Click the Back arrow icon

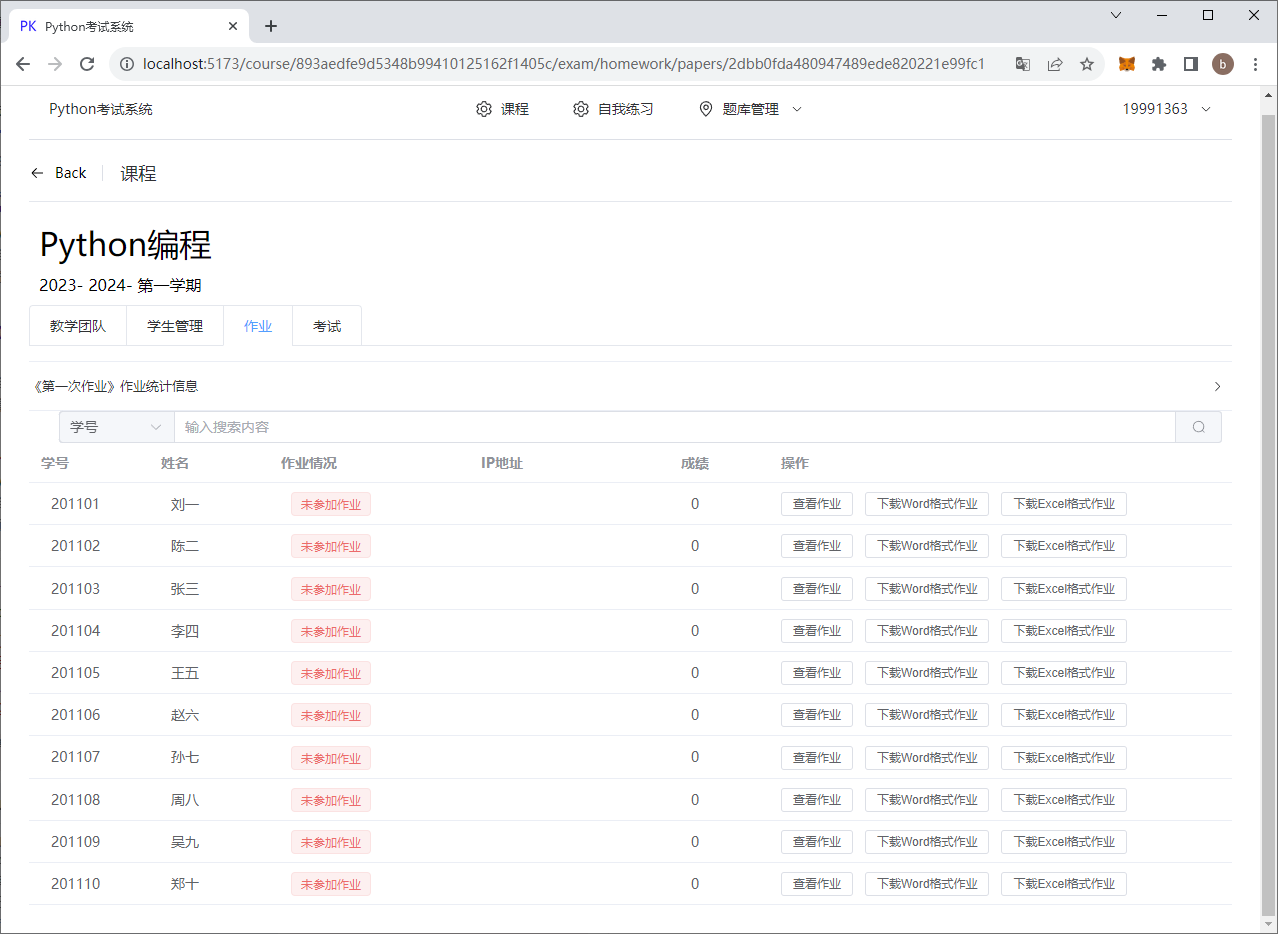pyautogui.click(x=38, y=173)
